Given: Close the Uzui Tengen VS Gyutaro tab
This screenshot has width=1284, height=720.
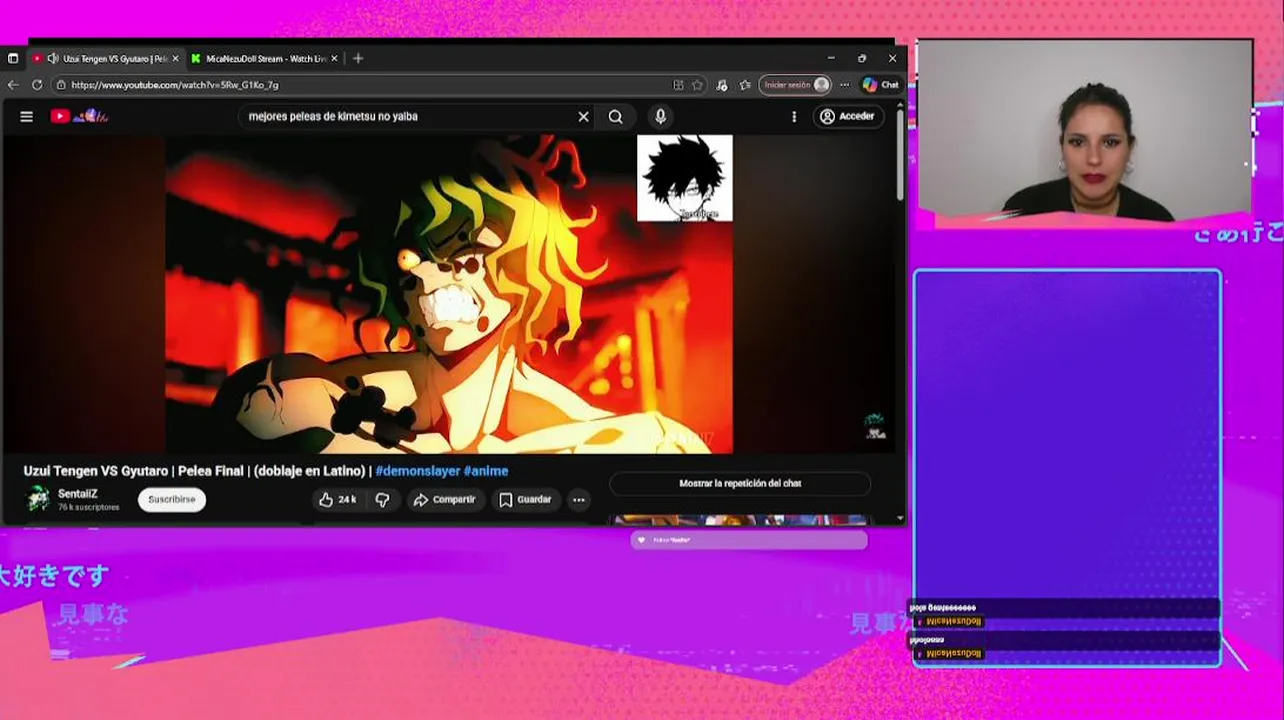Looking at the screenshot, I should point(176,59).
